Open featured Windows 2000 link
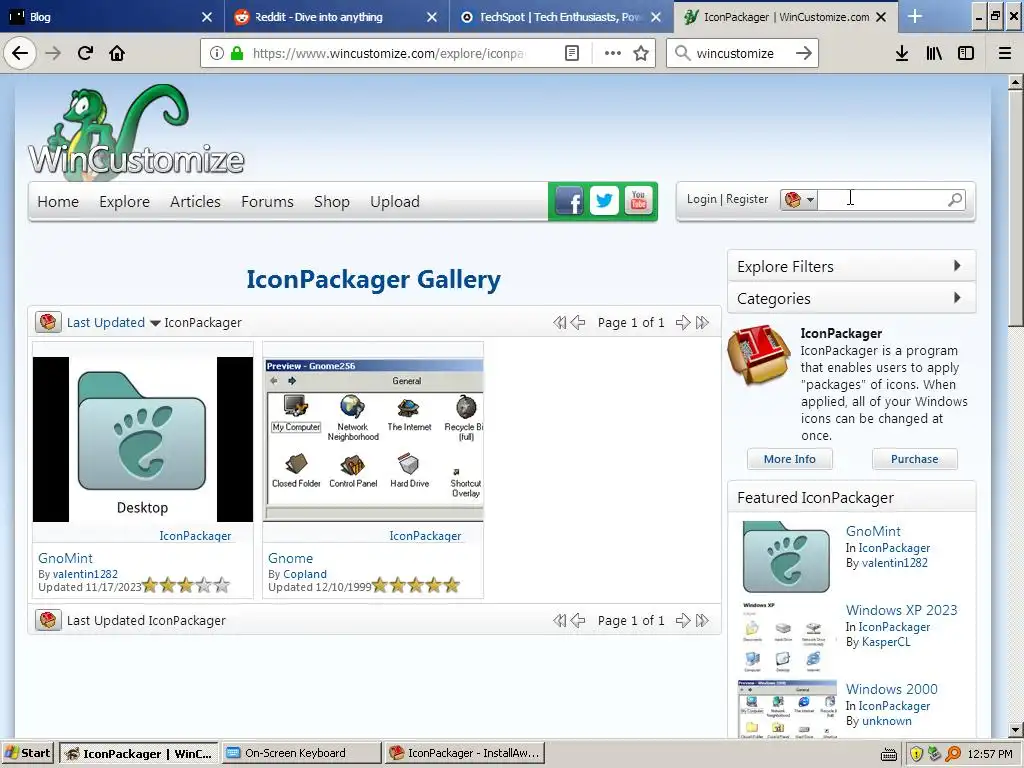 891,689
